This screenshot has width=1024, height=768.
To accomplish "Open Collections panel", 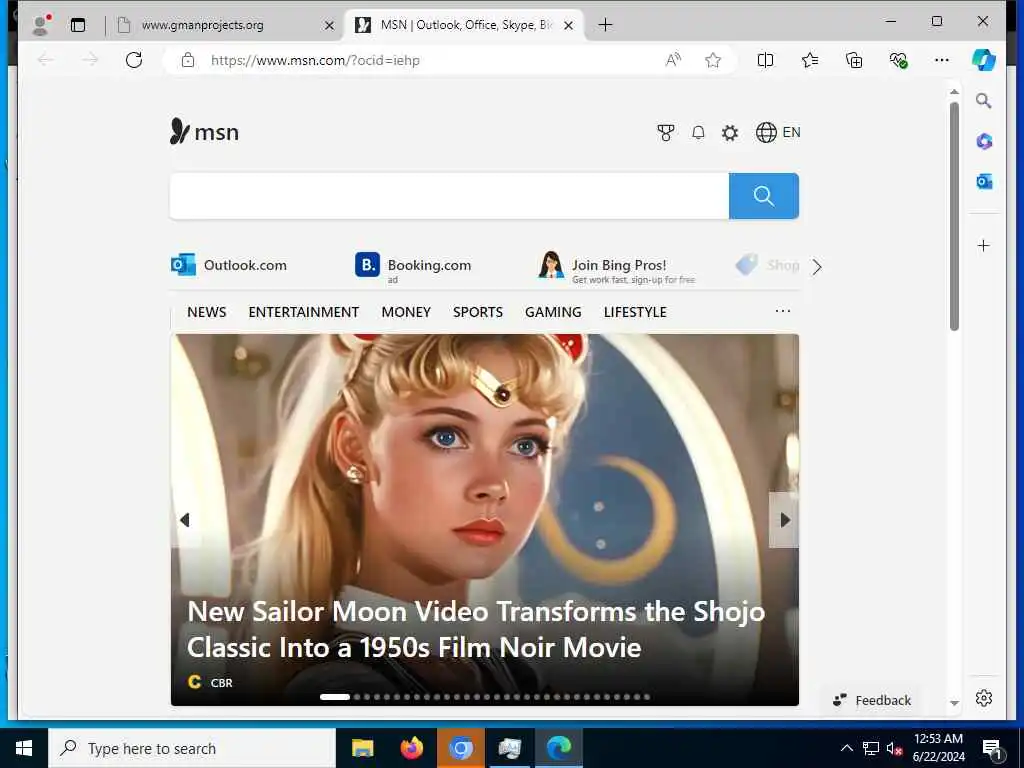I will [x=854, y=60].
